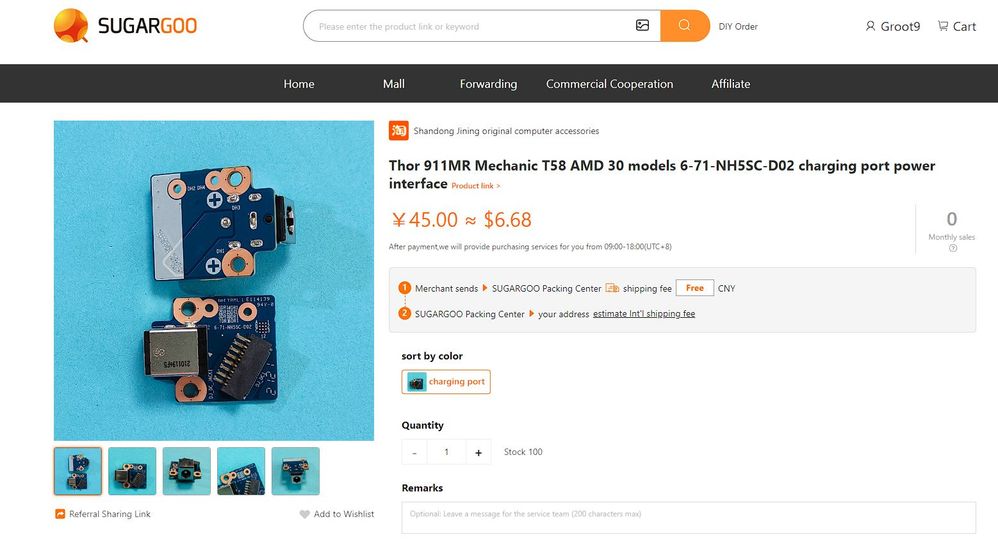The image size is (998, 555).
Task: Open the Groot9 user account
Action: pos(892,26)
